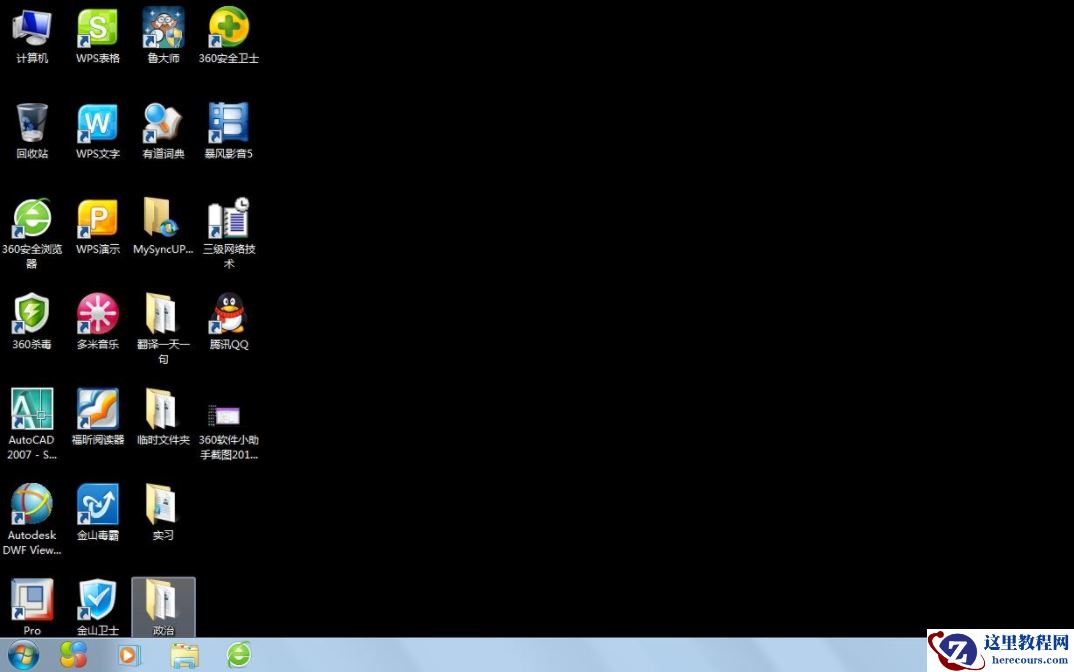Launch 360安全卫士 security tool
This screenshot has width=1074, height=672.
[x=228, y=28]
